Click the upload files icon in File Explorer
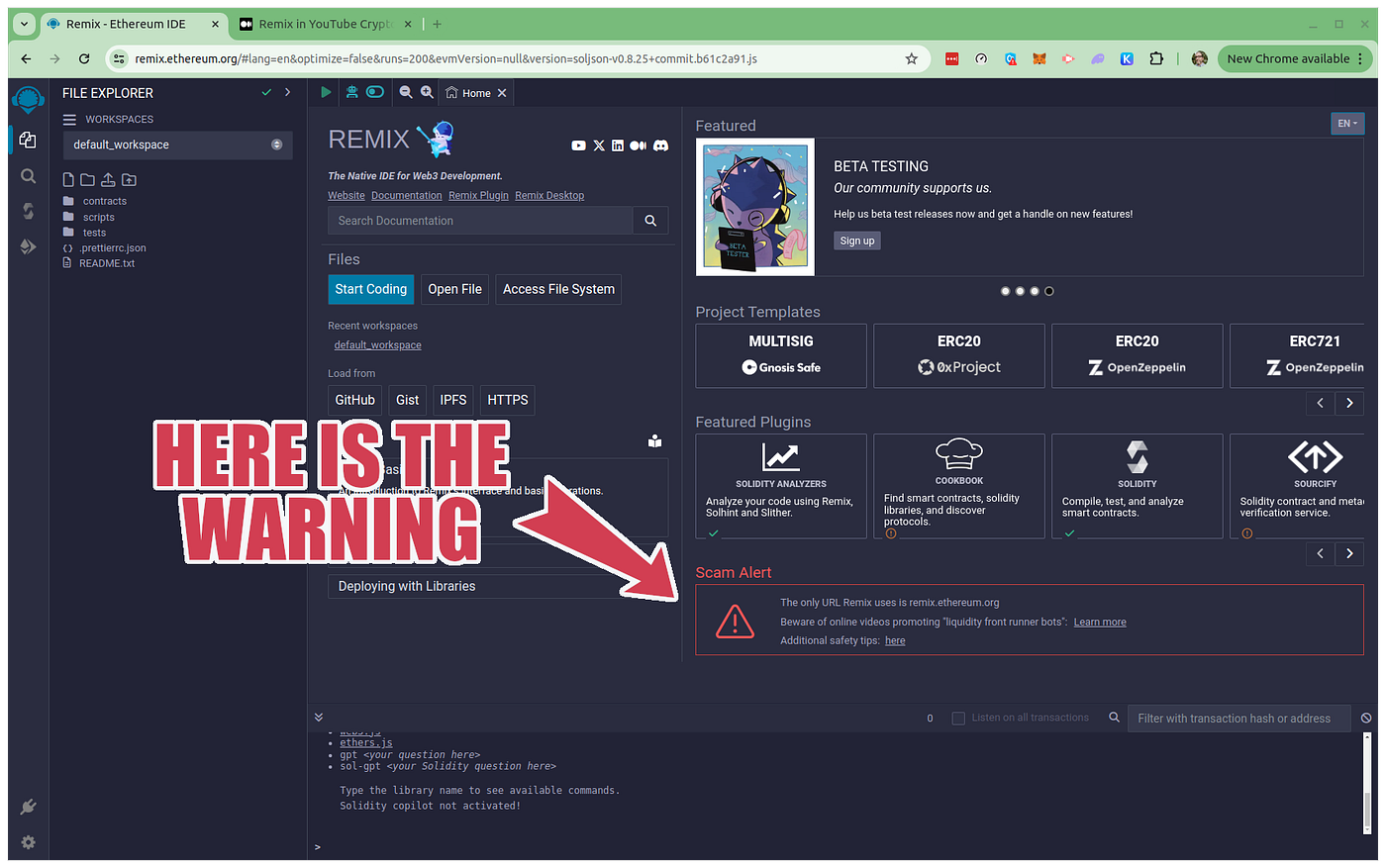This screenshot has width=1386, height=868. [108, 180]
